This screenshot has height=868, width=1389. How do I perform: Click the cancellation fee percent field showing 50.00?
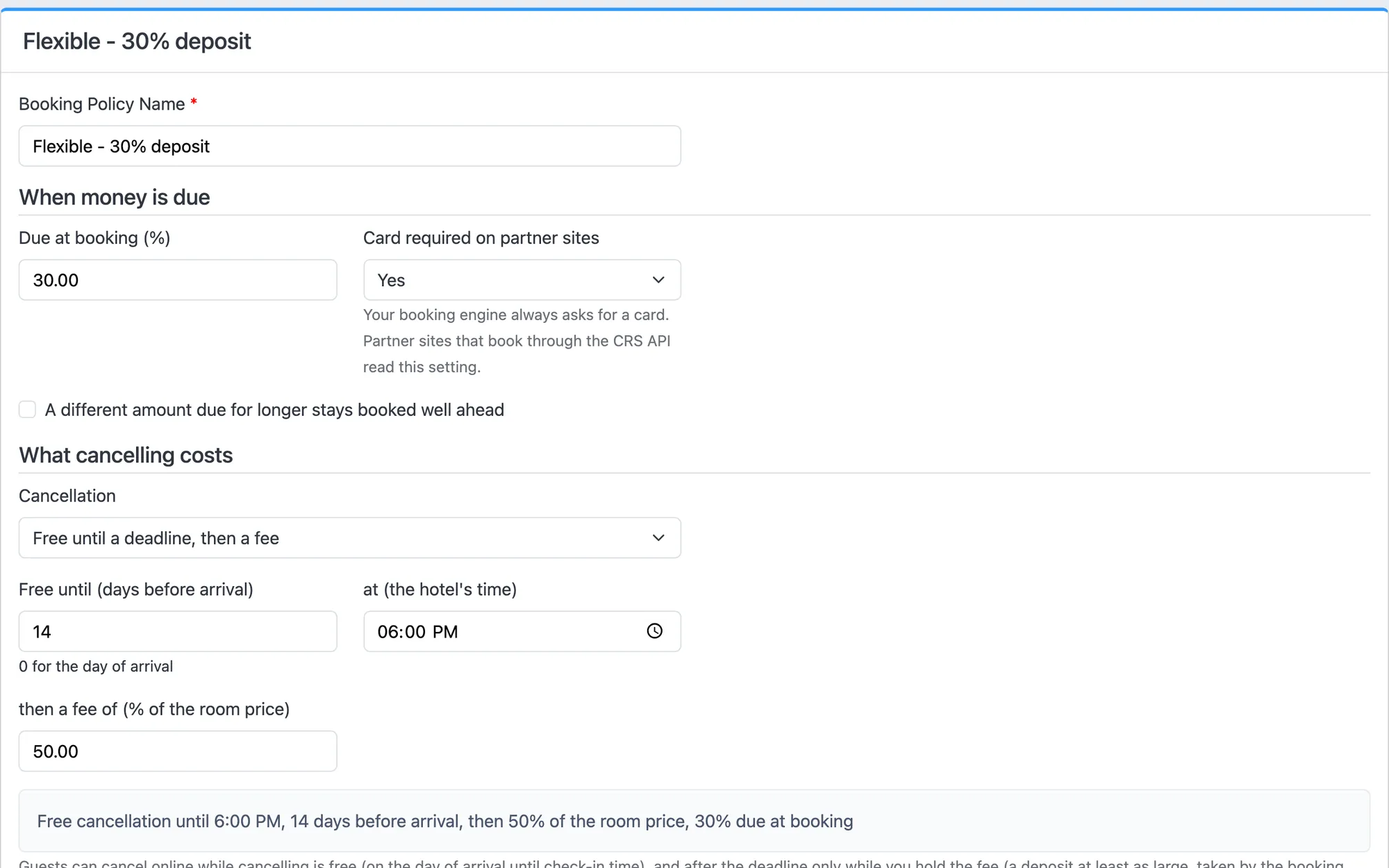pyautogui.click(x=178, y=751)
